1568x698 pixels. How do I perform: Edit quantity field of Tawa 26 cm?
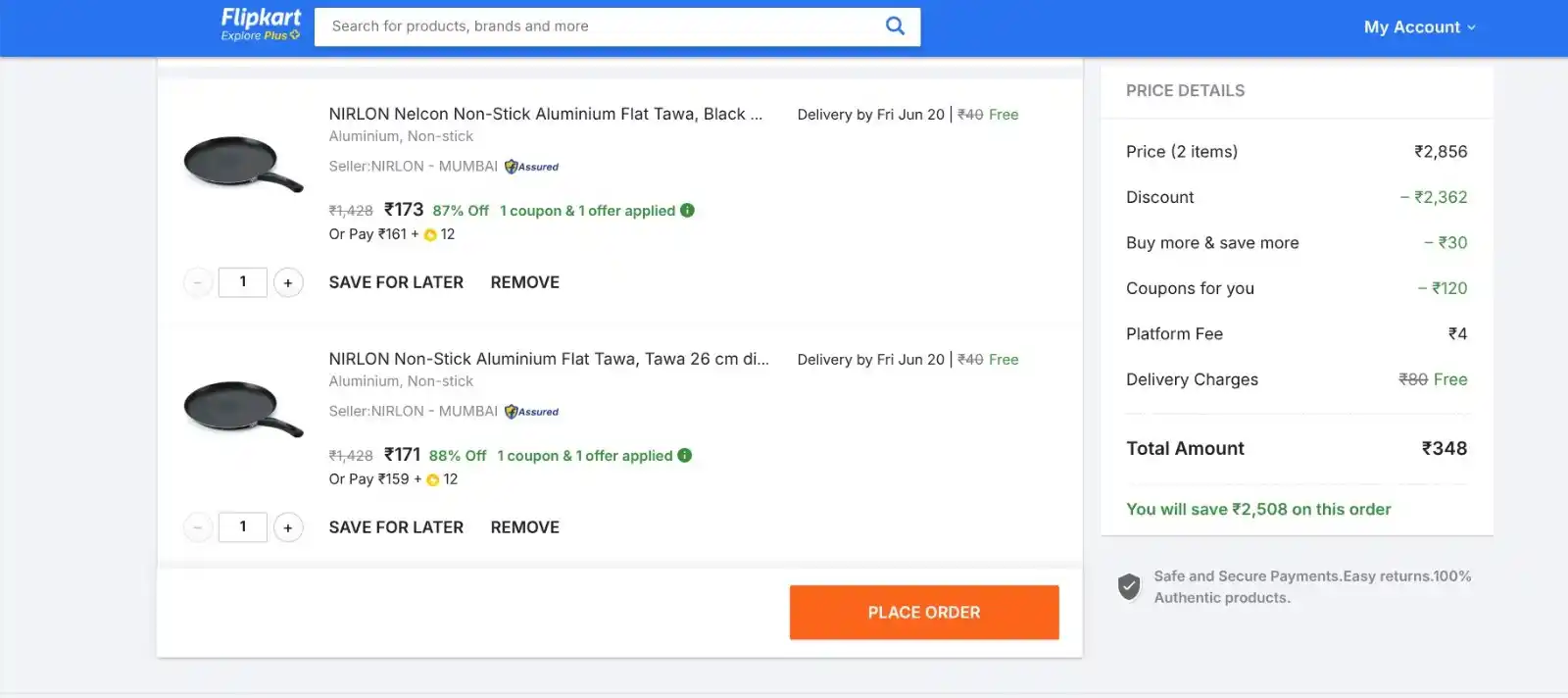pyautogui.click(x=243, y=527)
